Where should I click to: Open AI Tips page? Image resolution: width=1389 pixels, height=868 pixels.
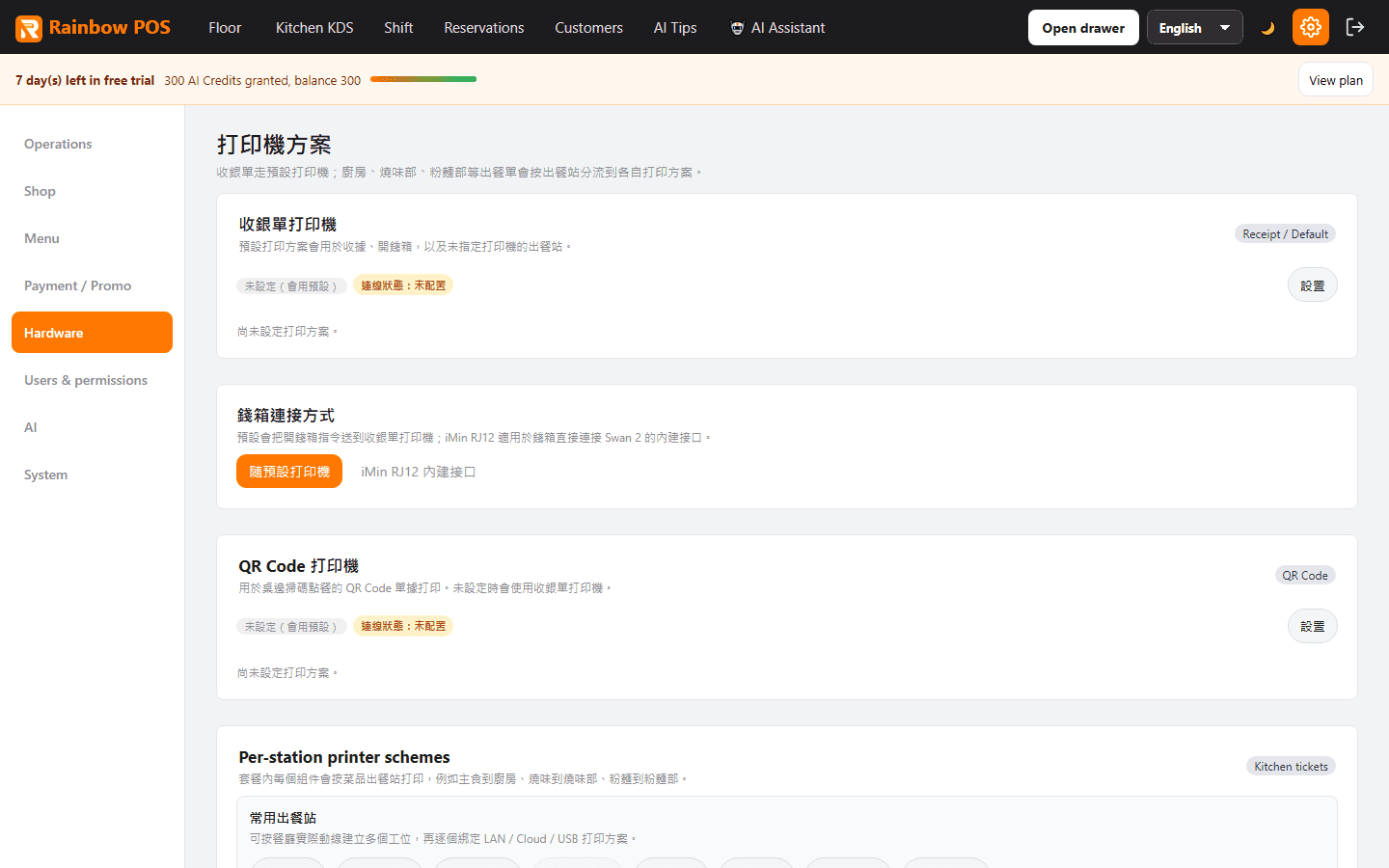pyautogui.click(x=675, y=28)
